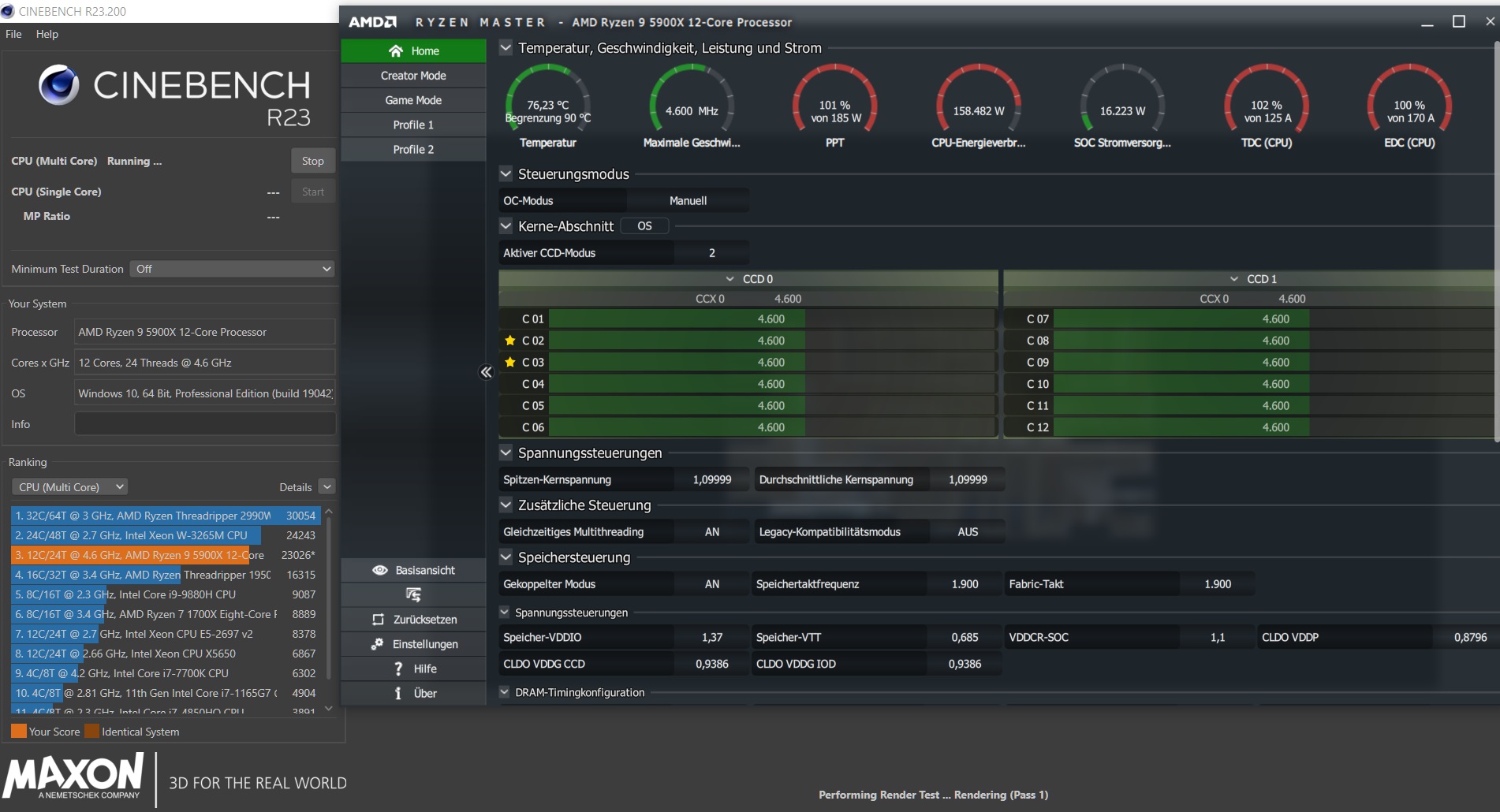Collapse the CCD 0 group
The image size is (1500, 812).
pyautogui.click(x=730, y=279)
